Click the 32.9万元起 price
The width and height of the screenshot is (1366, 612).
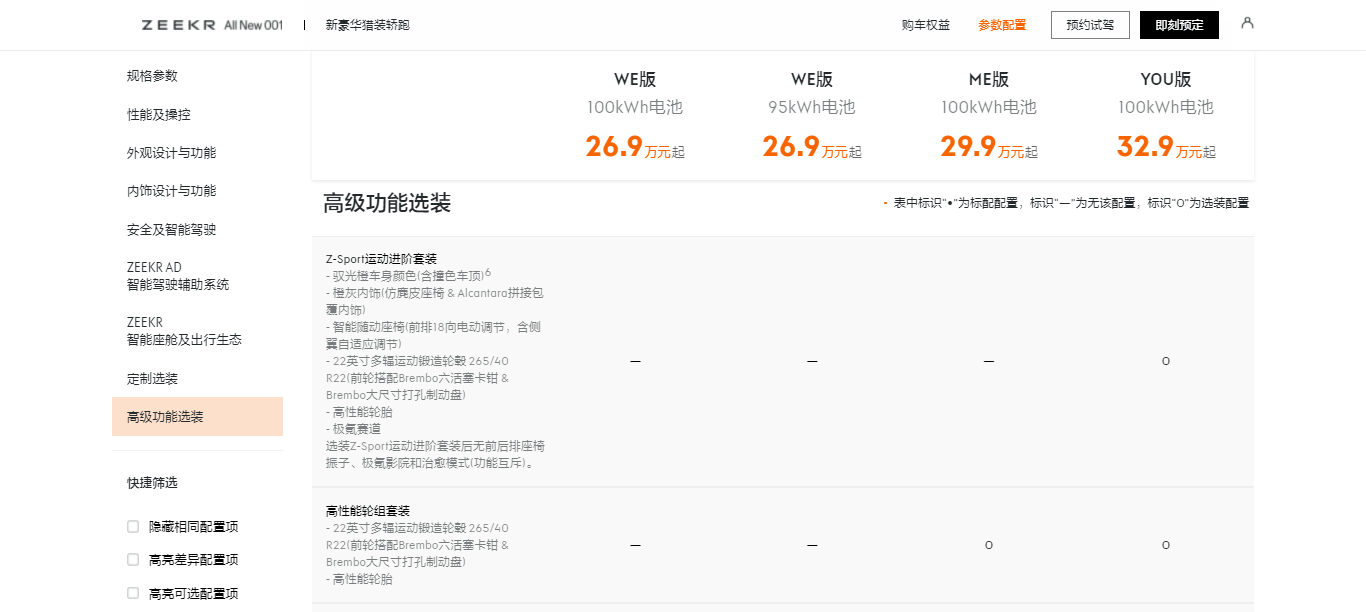[x=1166, y=147]
